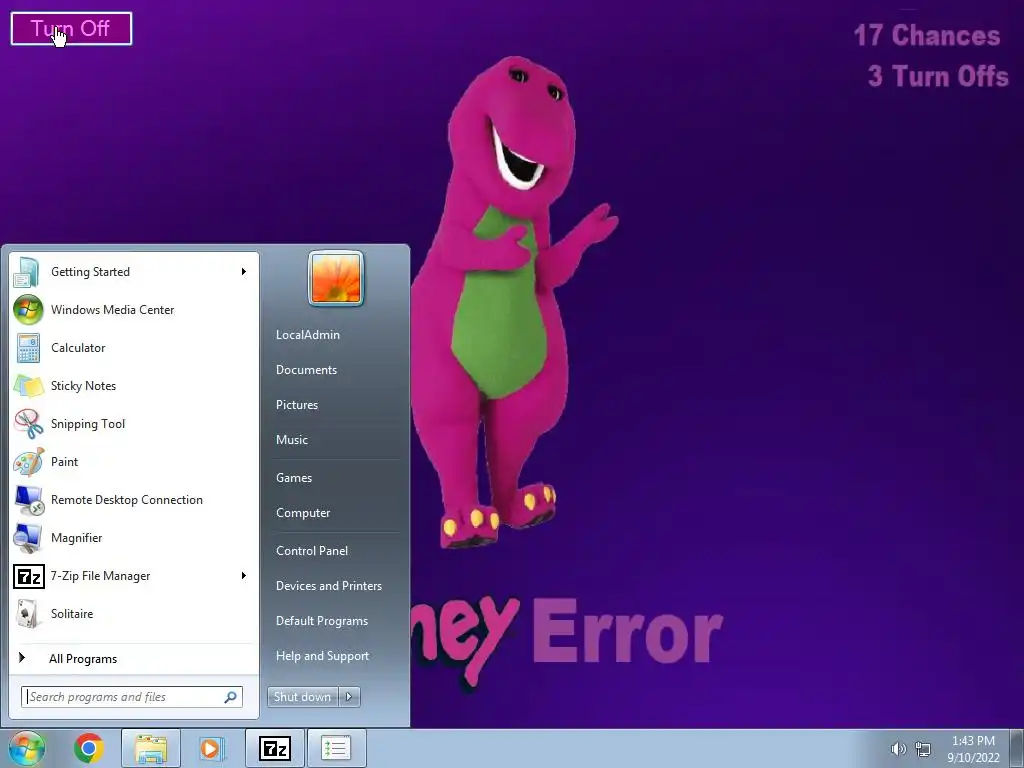Open Pictures library

click(x=296, y=405)
